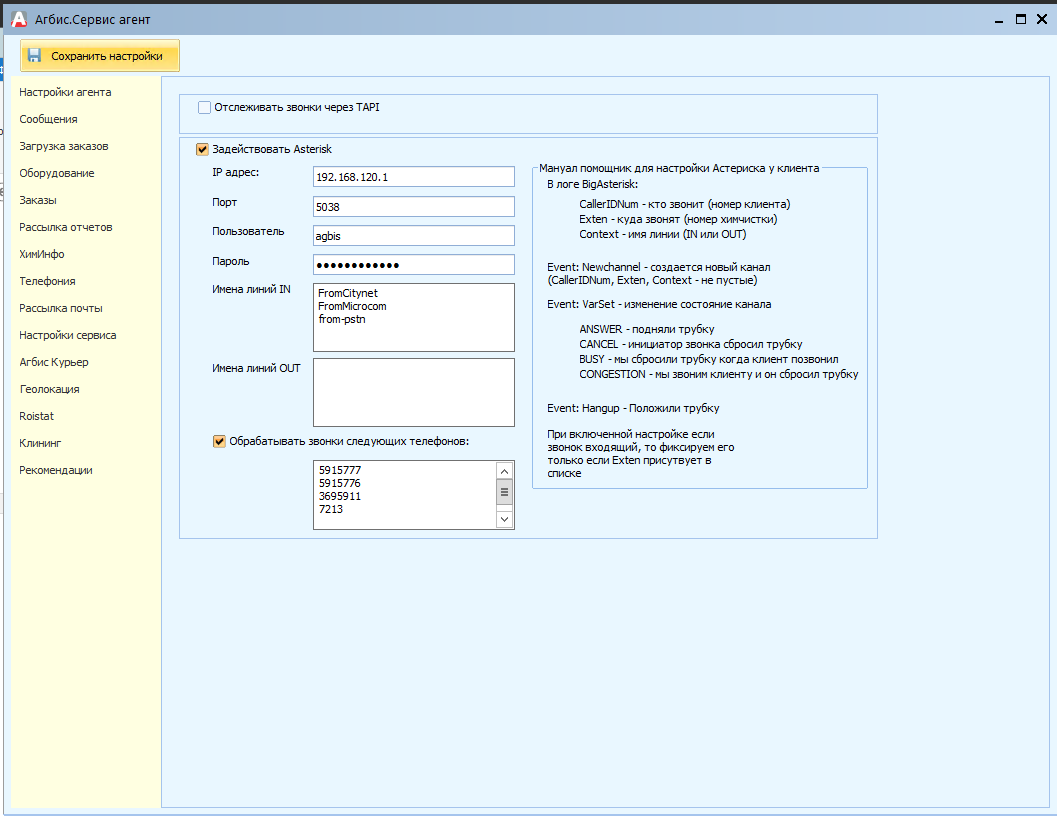Minimize the Агбис.Сервис агент window

click(999, 20)
